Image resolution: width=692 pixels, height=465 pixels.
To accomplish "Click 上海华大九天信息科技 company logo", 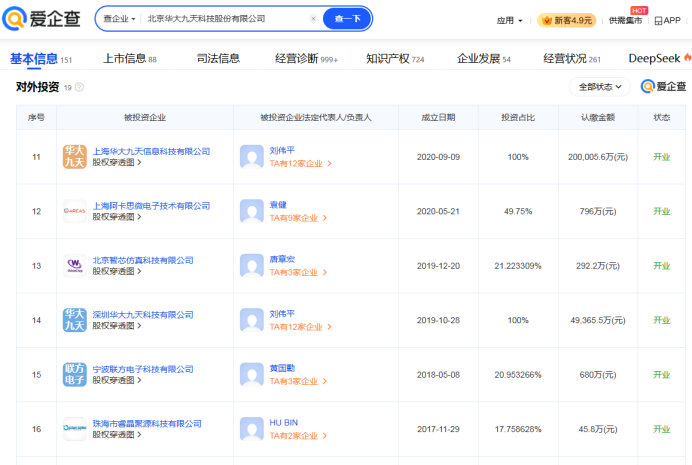I will click(x=75, y=156).
